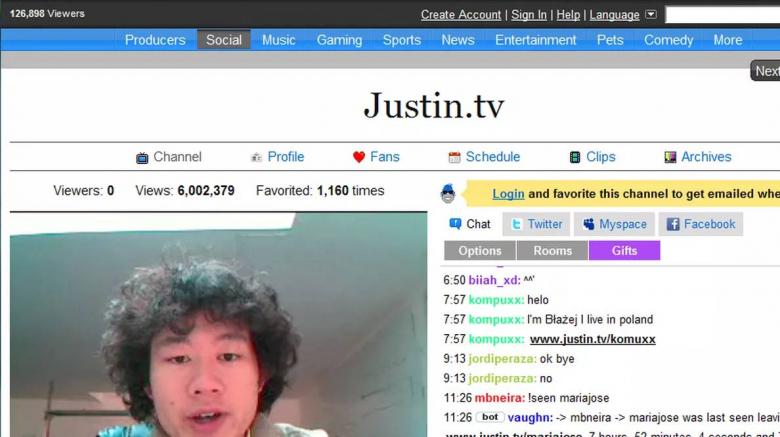Go to the Music category

tap(279, 40)
